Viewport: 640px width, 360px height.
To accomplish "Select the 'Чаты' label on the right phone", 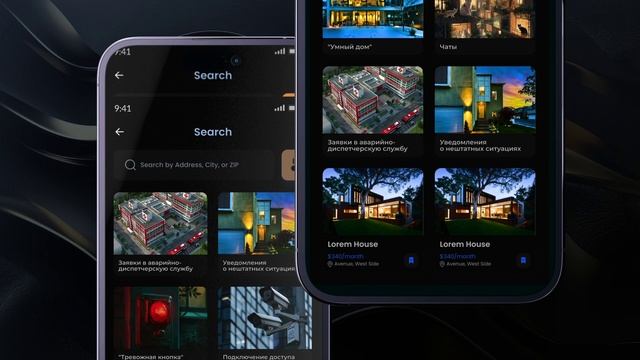I will 448,47.
